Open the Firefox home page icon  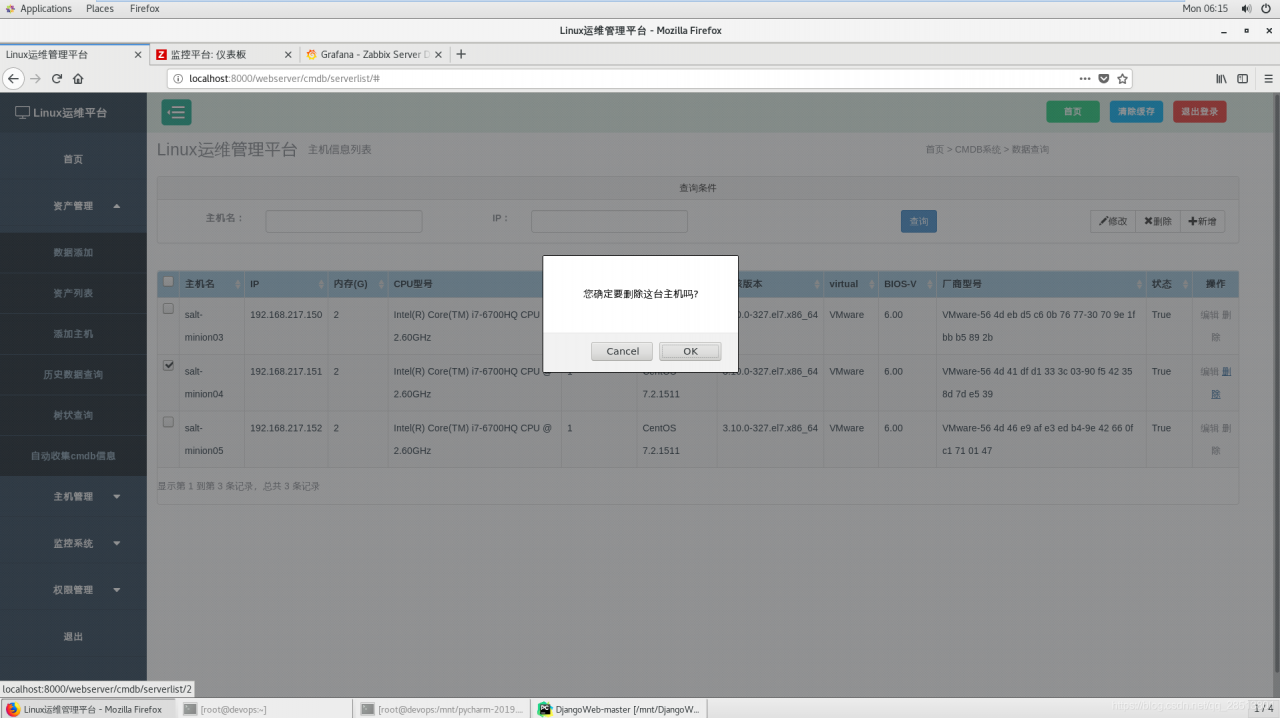tap(78, 78)
